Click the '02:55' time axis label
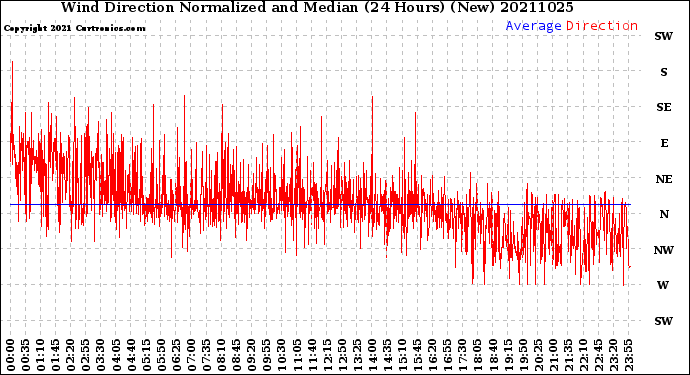690x375 pixels. 86,355
